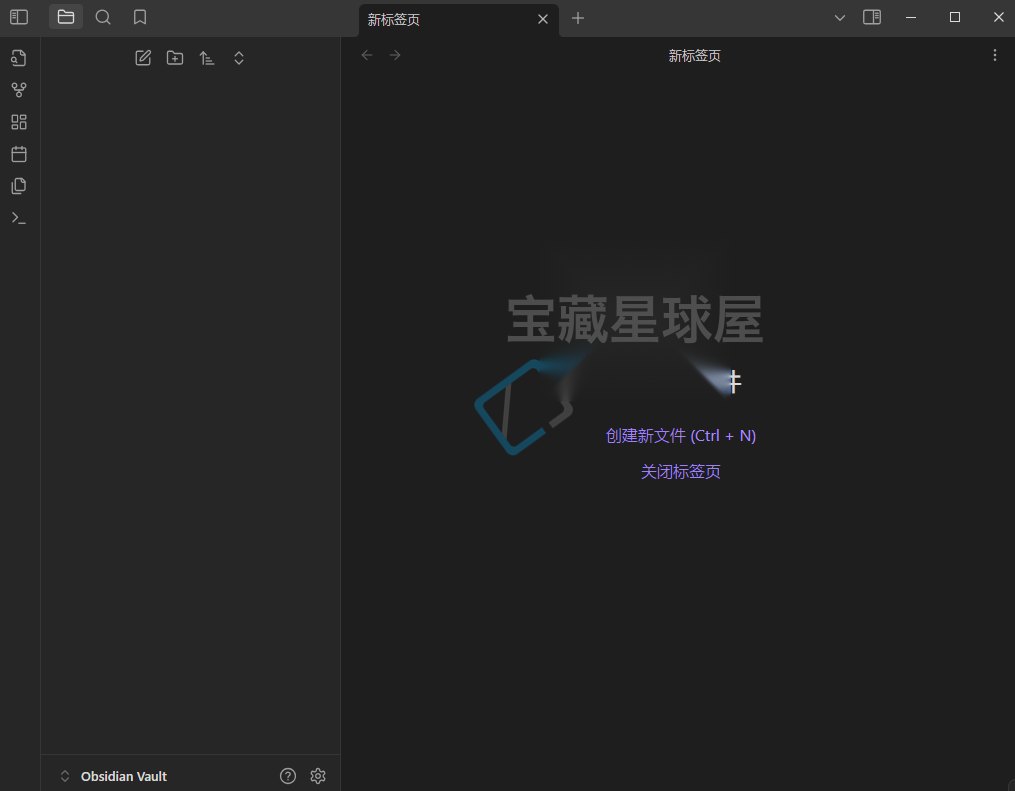Open the file explorer folder tab
Screen dimensions: 1015x791
tap(66, 17)
